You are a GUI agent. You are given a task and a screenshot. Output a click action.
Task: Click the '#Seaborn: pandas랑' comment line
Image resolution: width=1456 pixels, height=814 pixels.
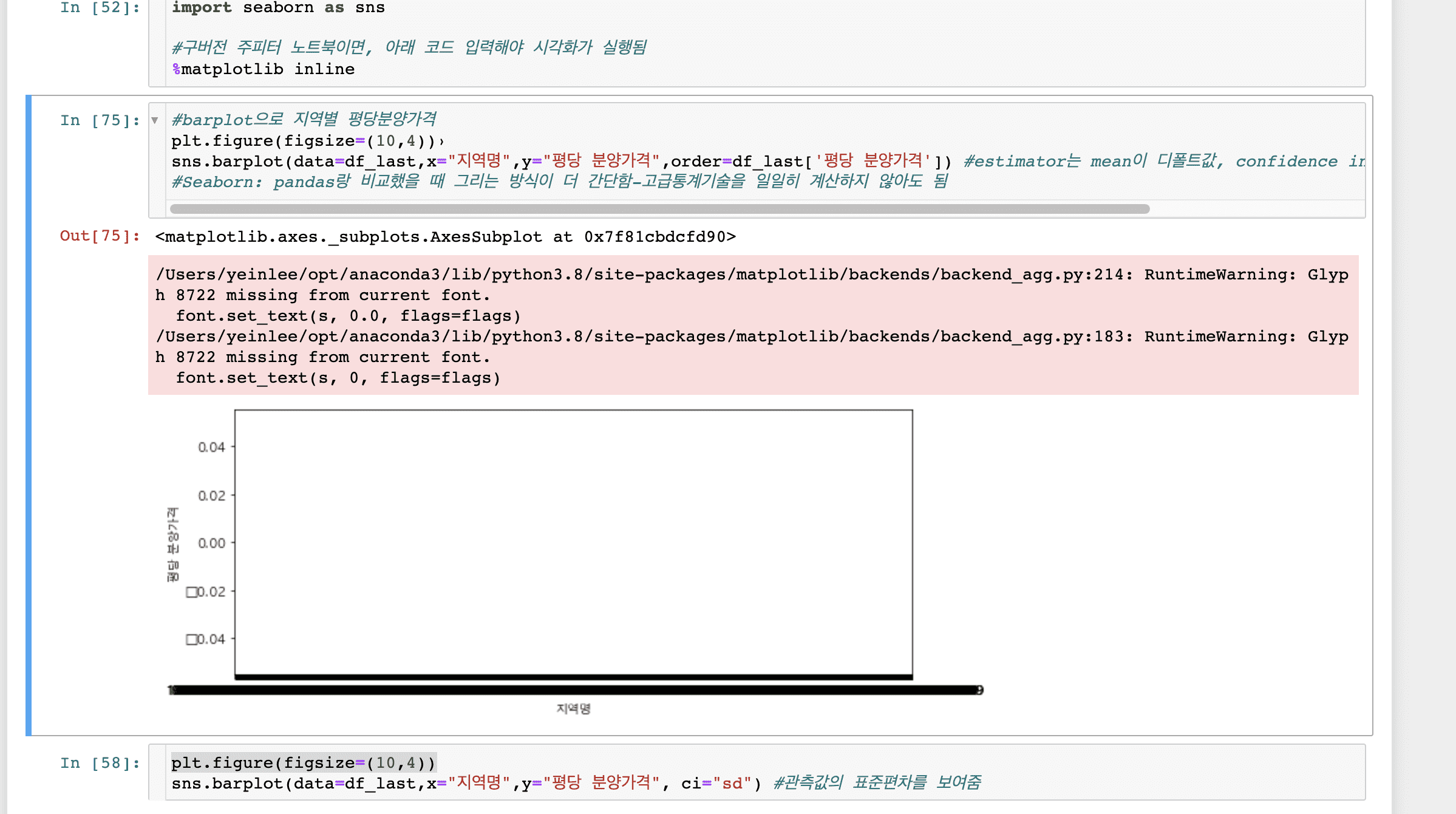pos(559,182)
